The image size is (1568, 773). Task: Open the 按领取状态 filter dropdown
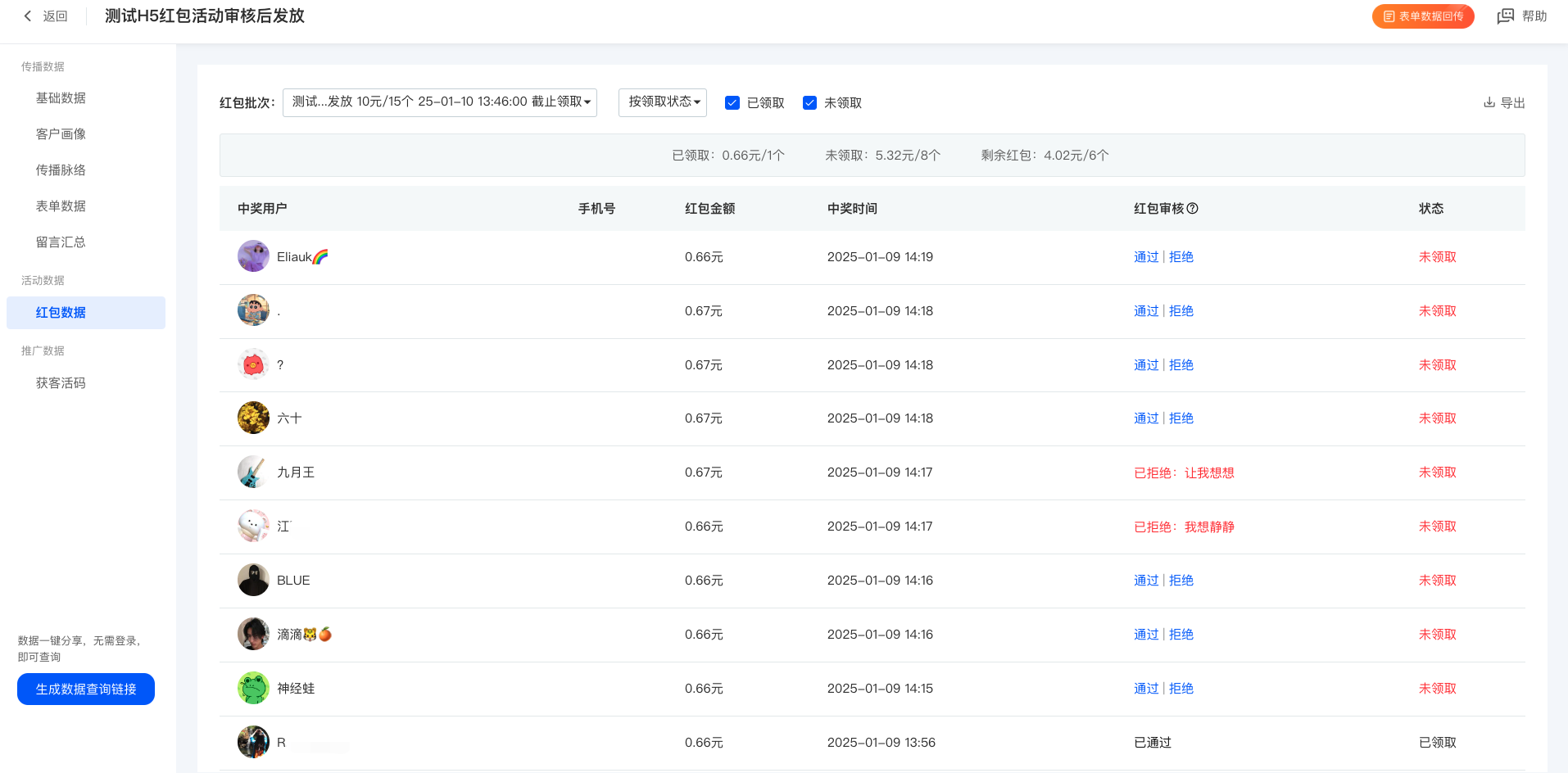(x=663, y=102)
